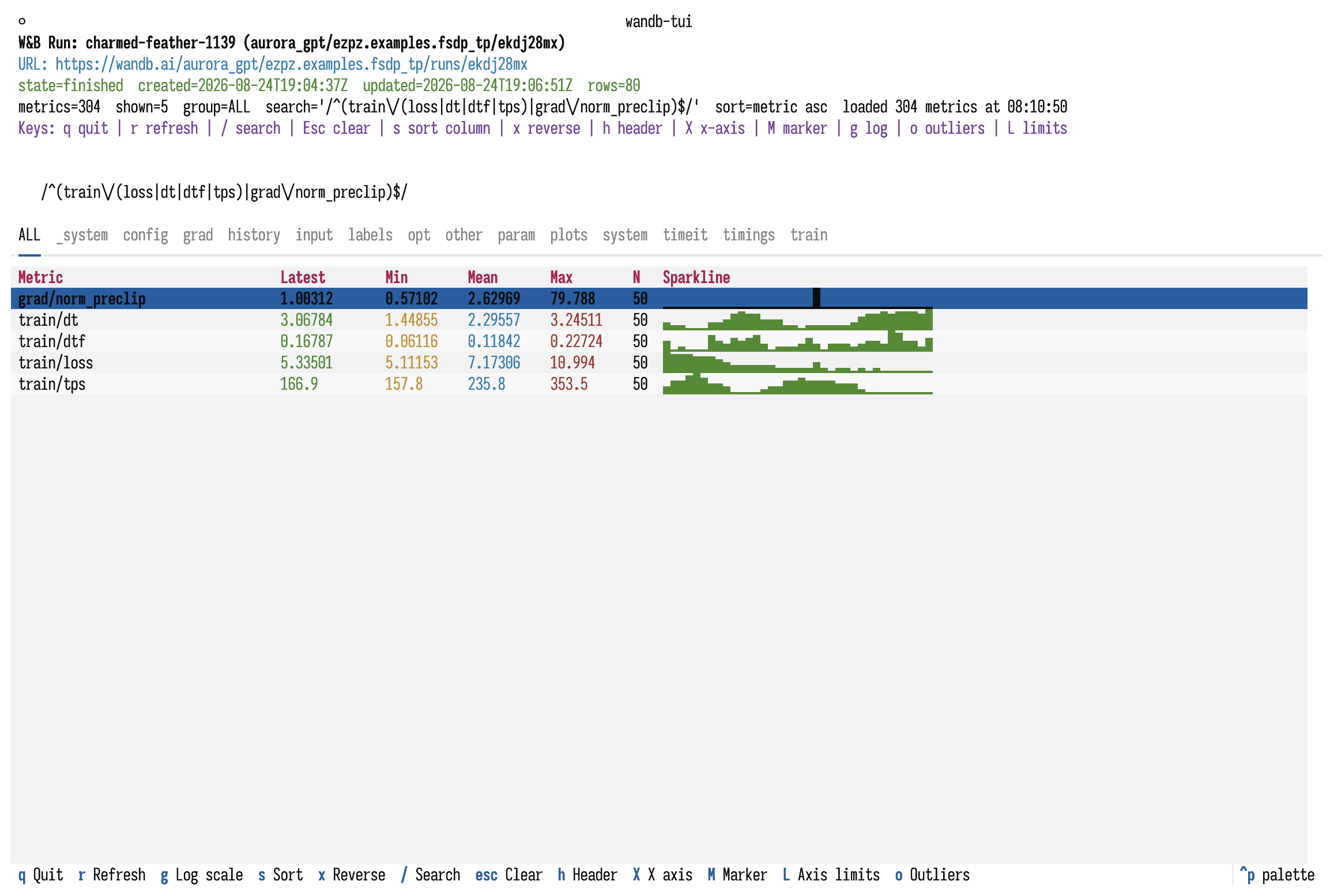1334x896 pixels.
Task: Switch to the opt tab
Action: coord(419,235)
